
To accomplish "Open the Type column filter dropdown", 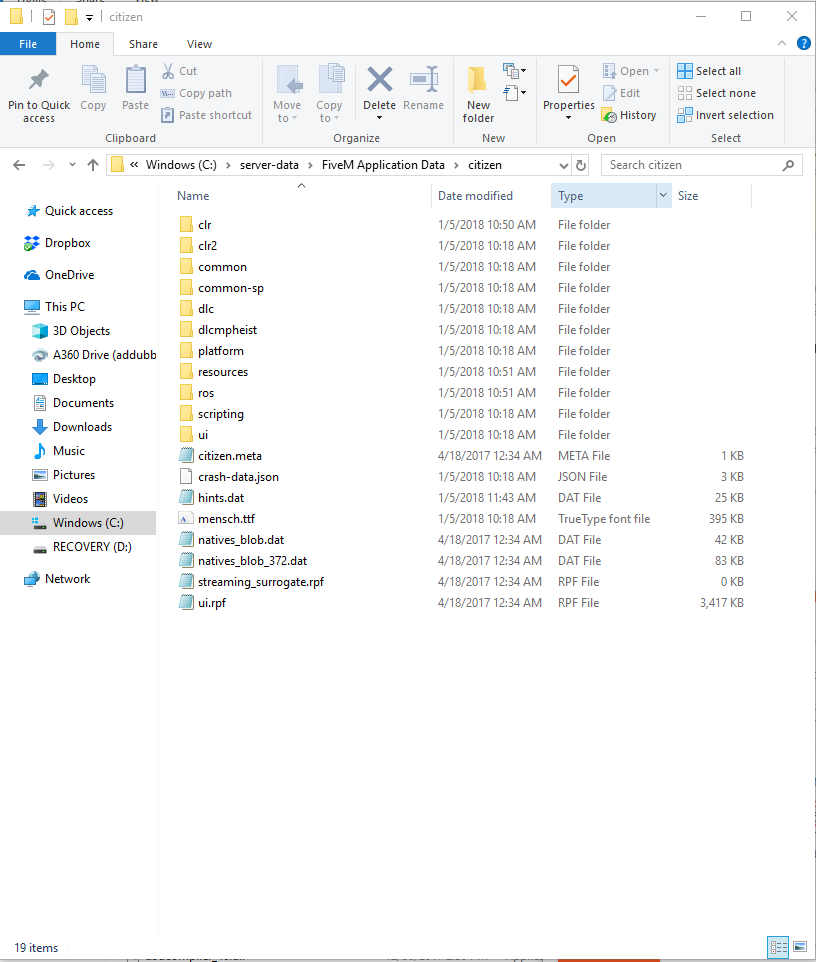I will click(663, 196).
